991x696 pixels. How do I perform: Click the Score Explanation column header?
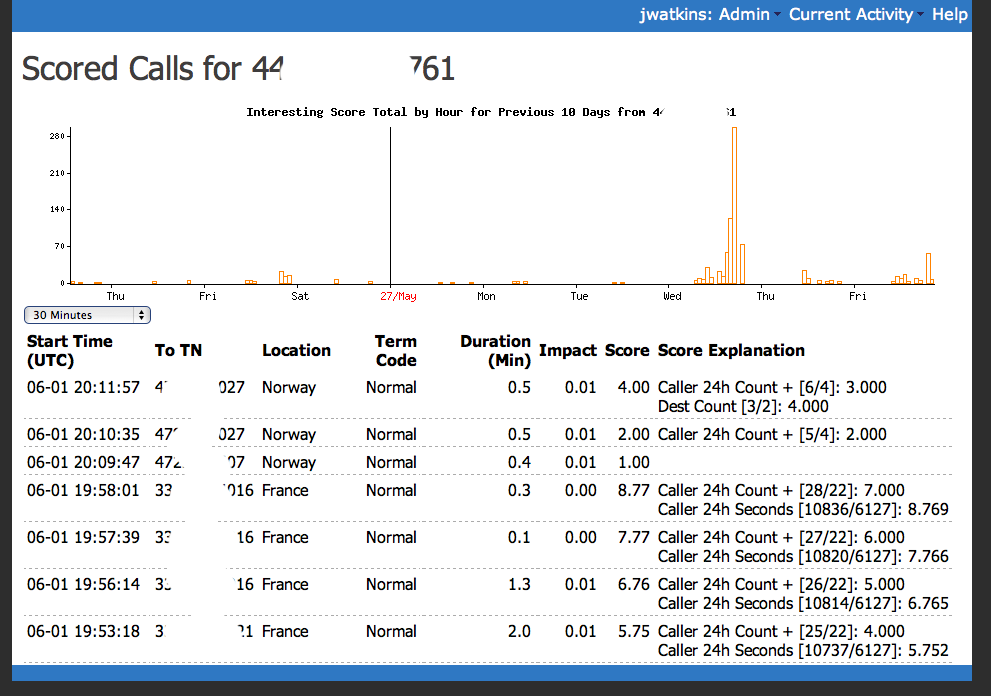click(731, 350)
